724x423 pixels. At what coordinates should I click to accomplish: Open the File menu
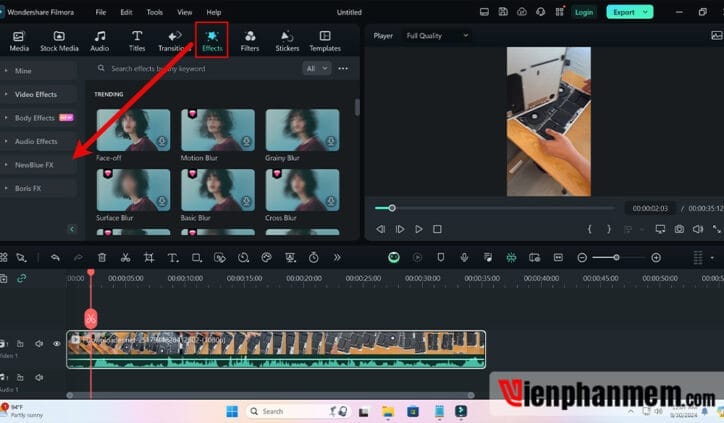[101, 12]
